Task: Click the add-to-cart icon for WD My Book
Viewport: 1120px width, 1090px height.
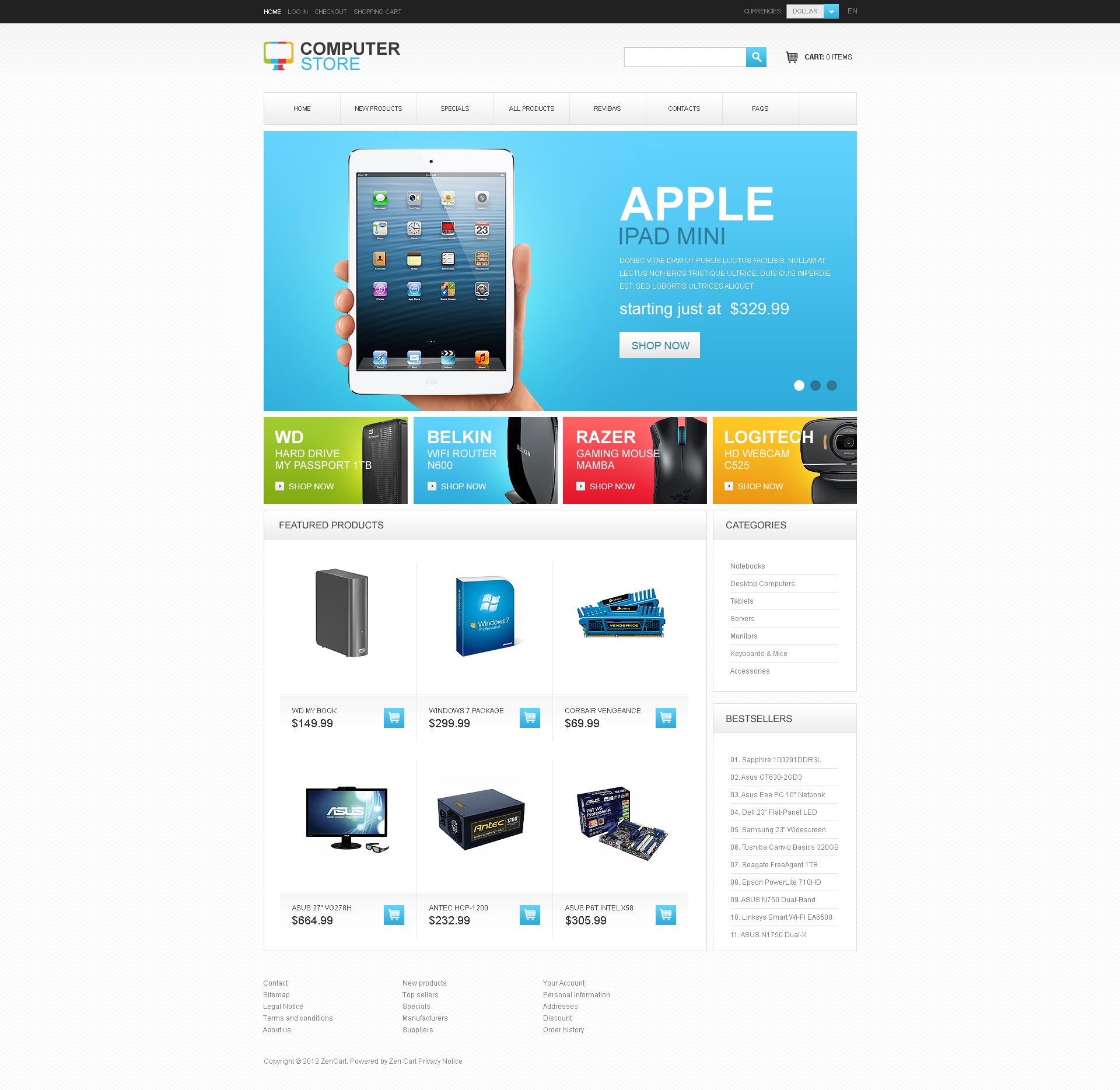Action: [395, 718]
